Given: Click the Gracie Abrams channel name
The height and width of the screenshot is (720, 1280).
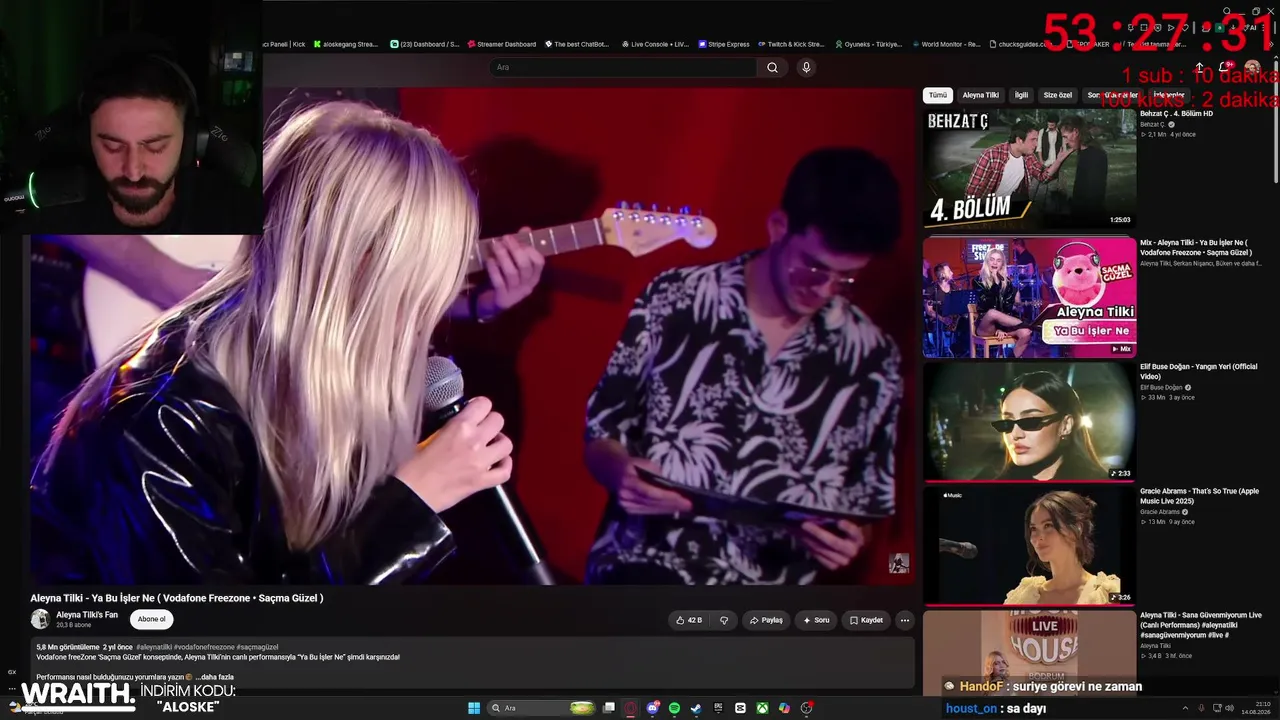Looking at the screenshot, I should tap(1158, 512).
